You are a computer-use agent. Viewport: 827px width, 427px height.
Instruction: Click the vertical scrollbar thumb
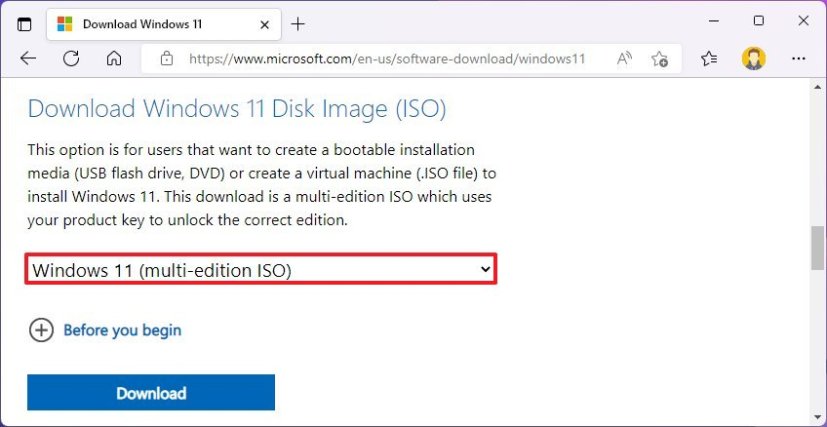[818, 247]
